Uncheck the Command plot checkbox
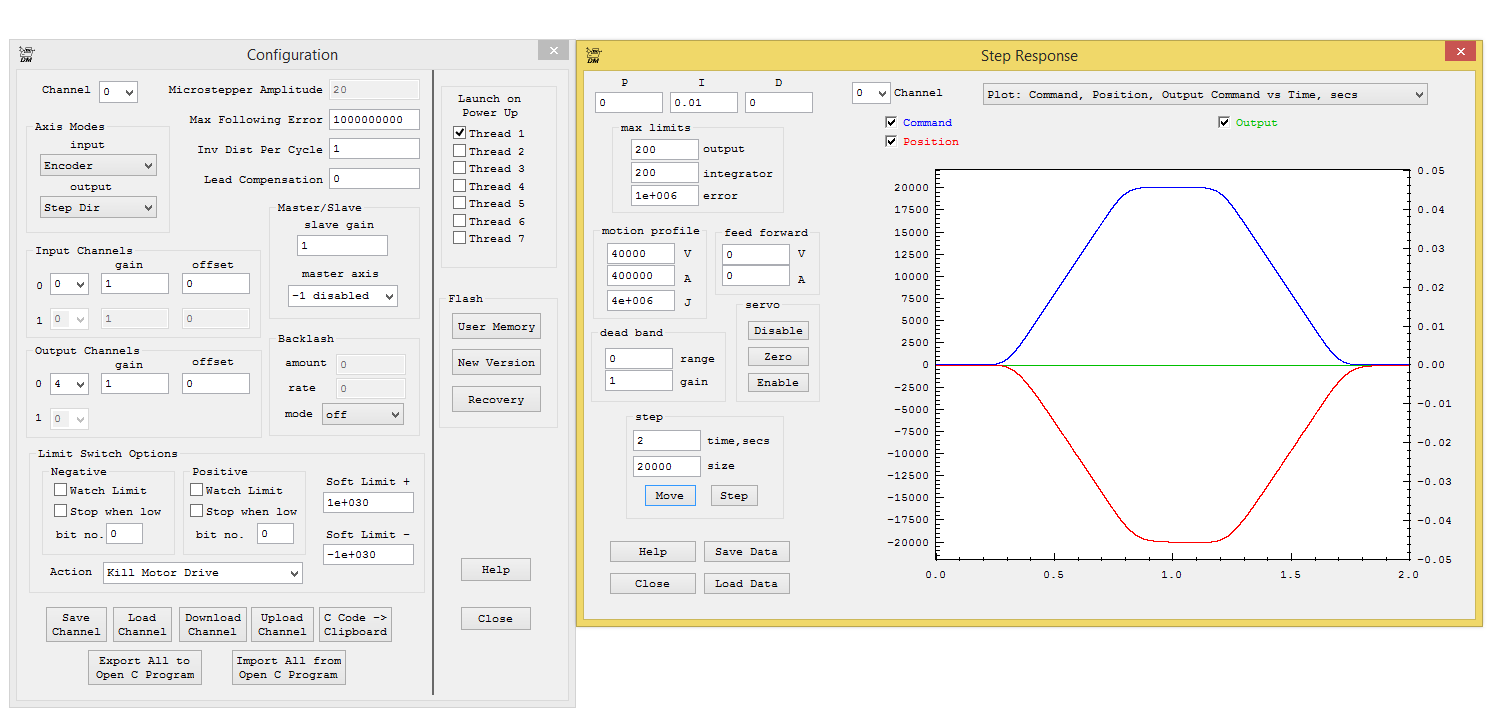 pos(891,123)
